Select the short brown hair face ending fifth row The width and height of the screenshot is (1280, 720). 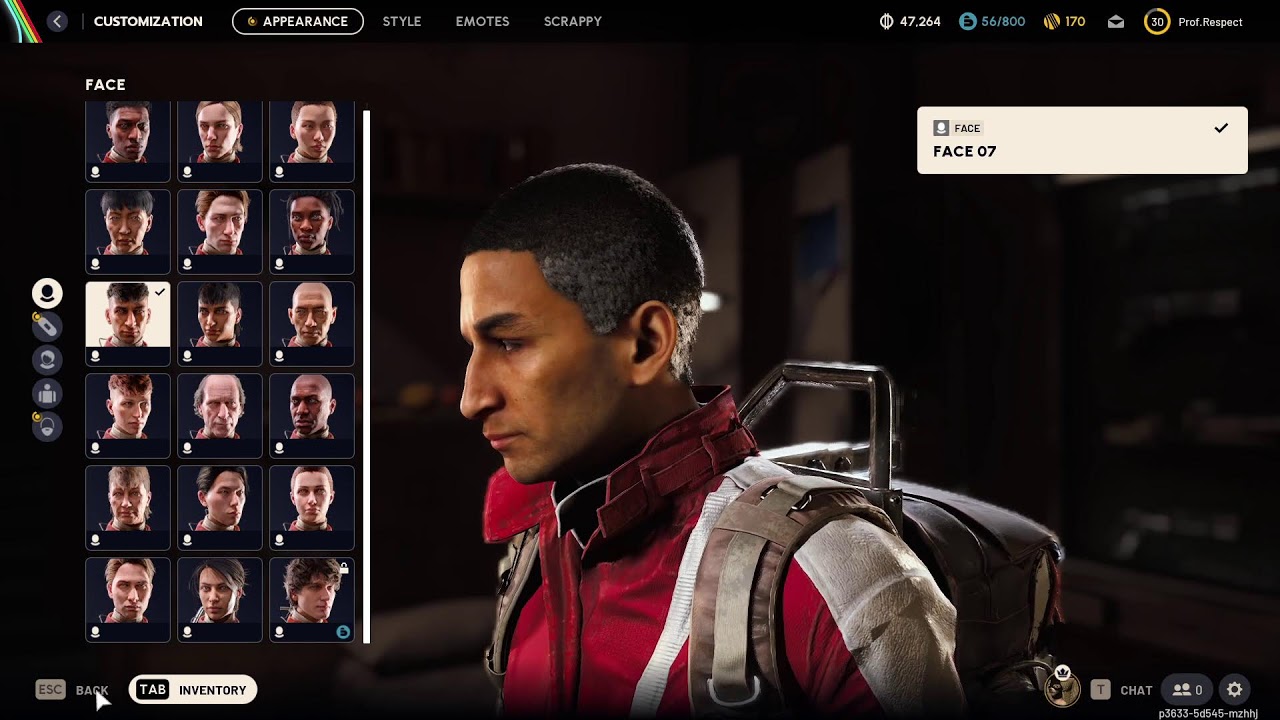click(x=312, y=508)
